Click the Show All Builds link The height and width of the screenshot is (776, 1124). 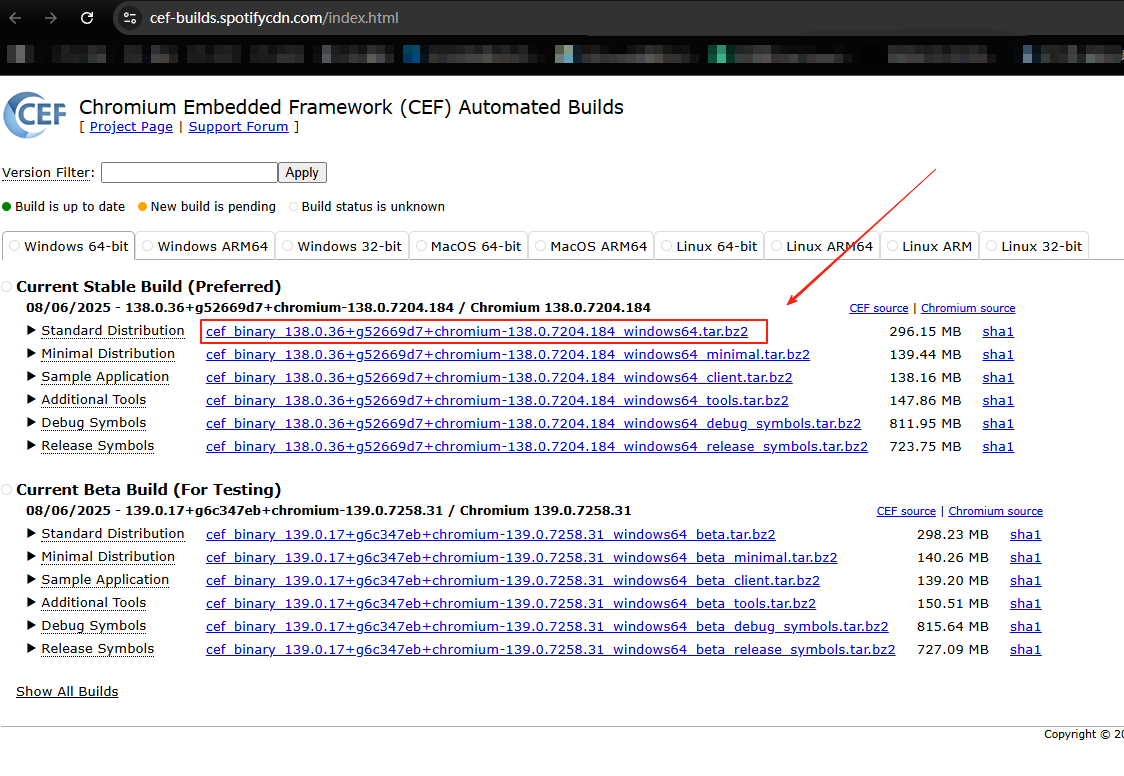[x=67, y=691]
